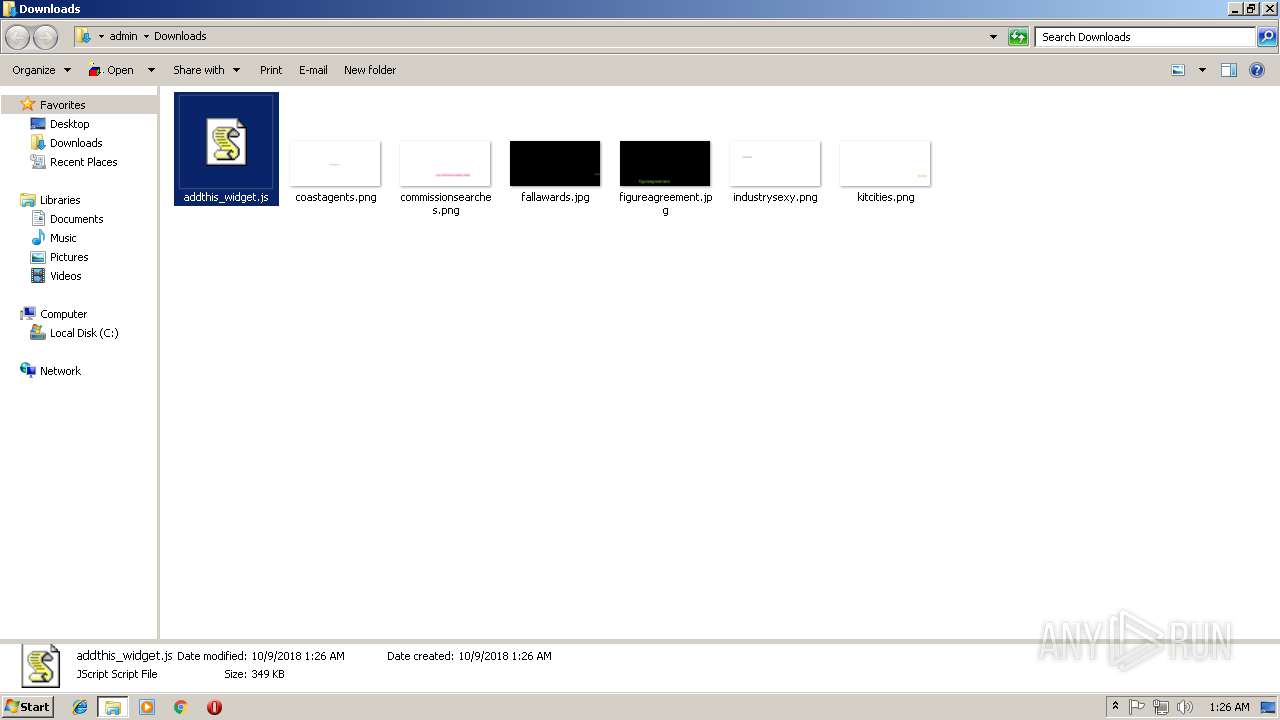Screen dimensions: 1280x720
Task: Click the Forward navigation arrow
Action: [x=45, y=37]
